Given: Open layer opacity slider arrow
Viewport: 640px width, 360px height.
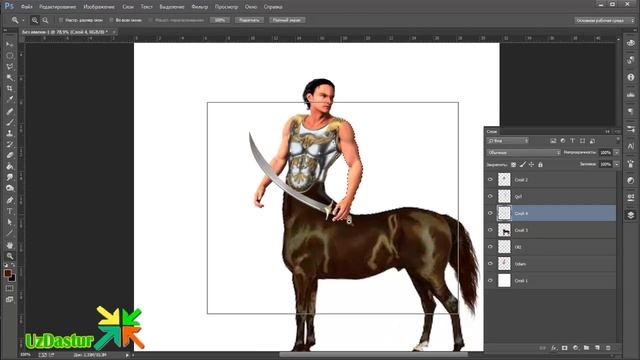Looking at the screenshot, I should point(616,153).
